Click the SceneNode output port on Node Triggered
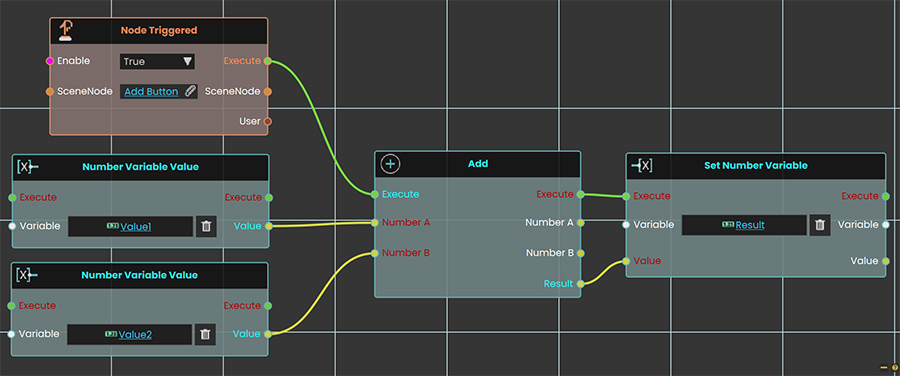Screen dimensions: 900x376 (x=267, y=91)
